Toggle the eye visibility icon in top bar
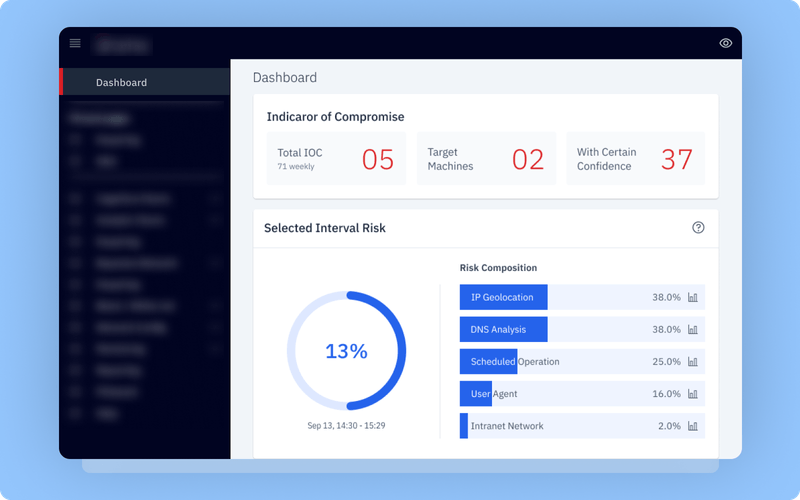800x500 pixels. (x=725, y=43)
